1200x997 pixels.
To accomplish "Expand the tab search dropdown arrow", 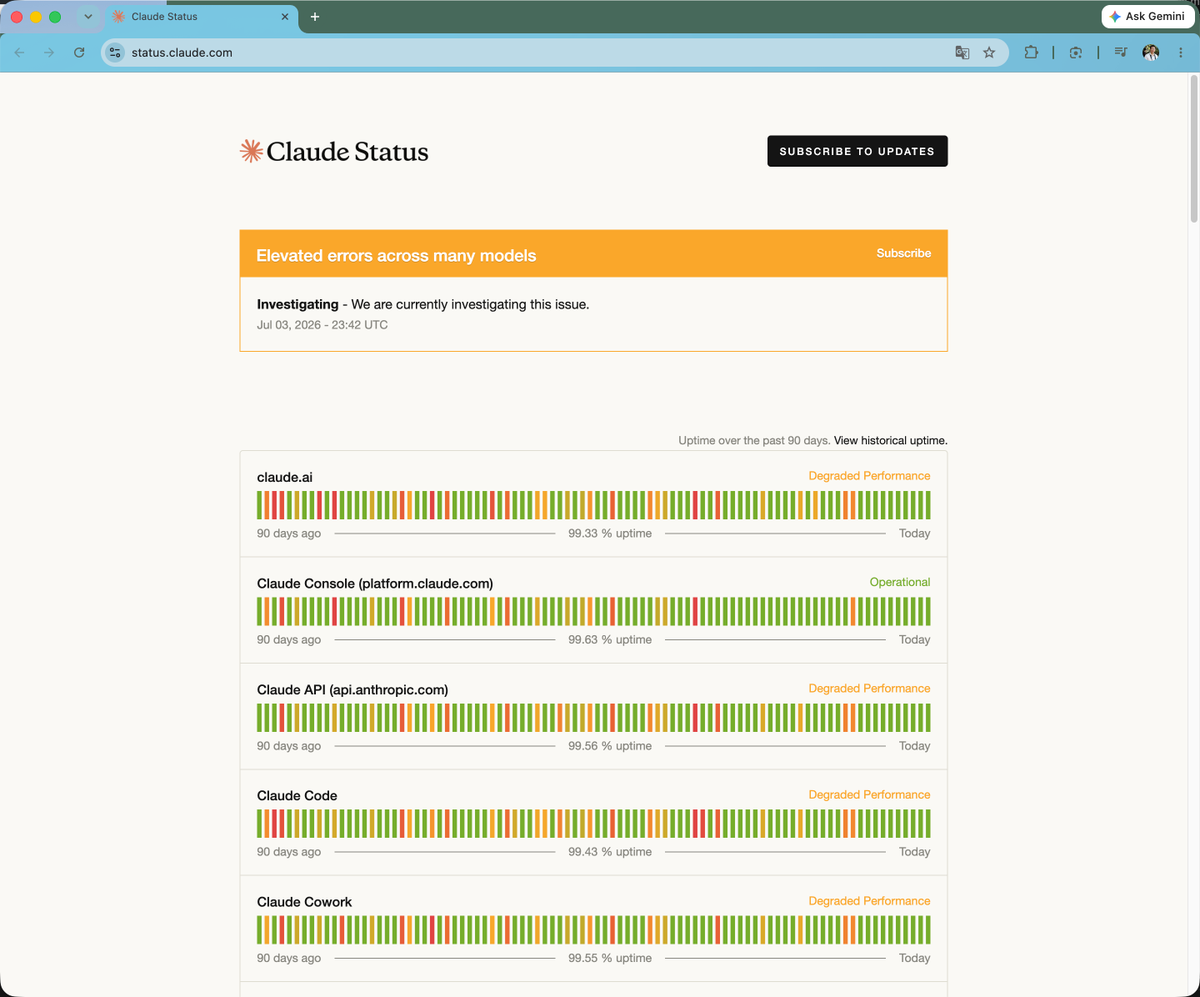I will click(88, 17).
